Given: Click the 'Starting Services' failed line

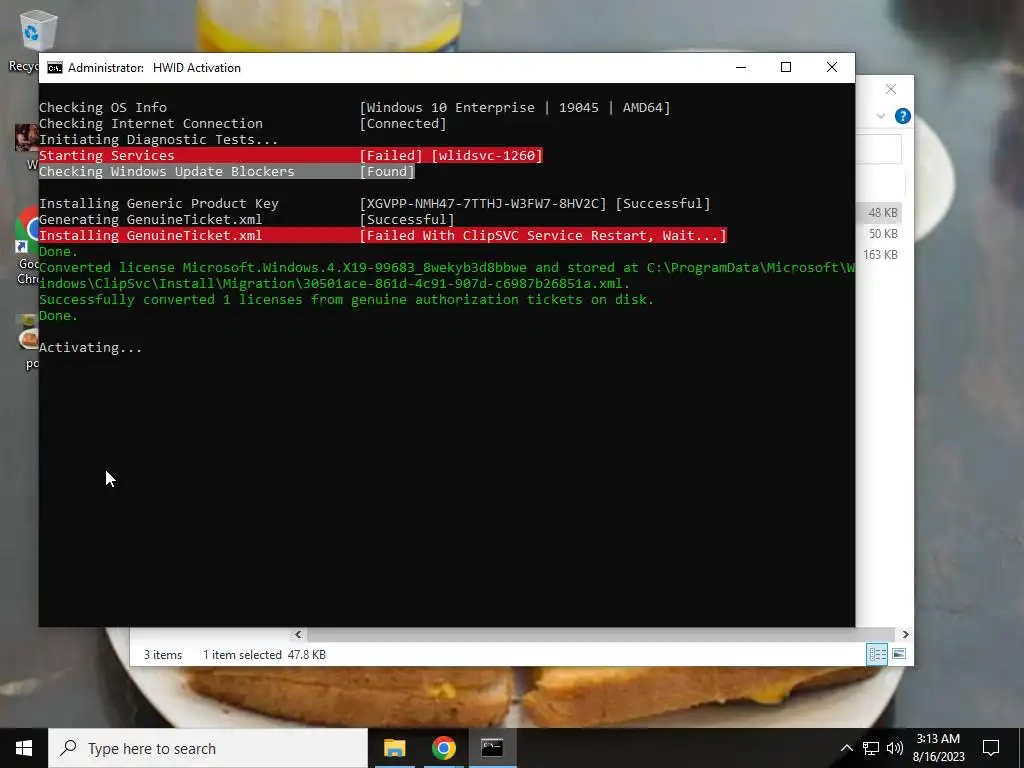Looking at the screenshot, I should tap(291, 155).
